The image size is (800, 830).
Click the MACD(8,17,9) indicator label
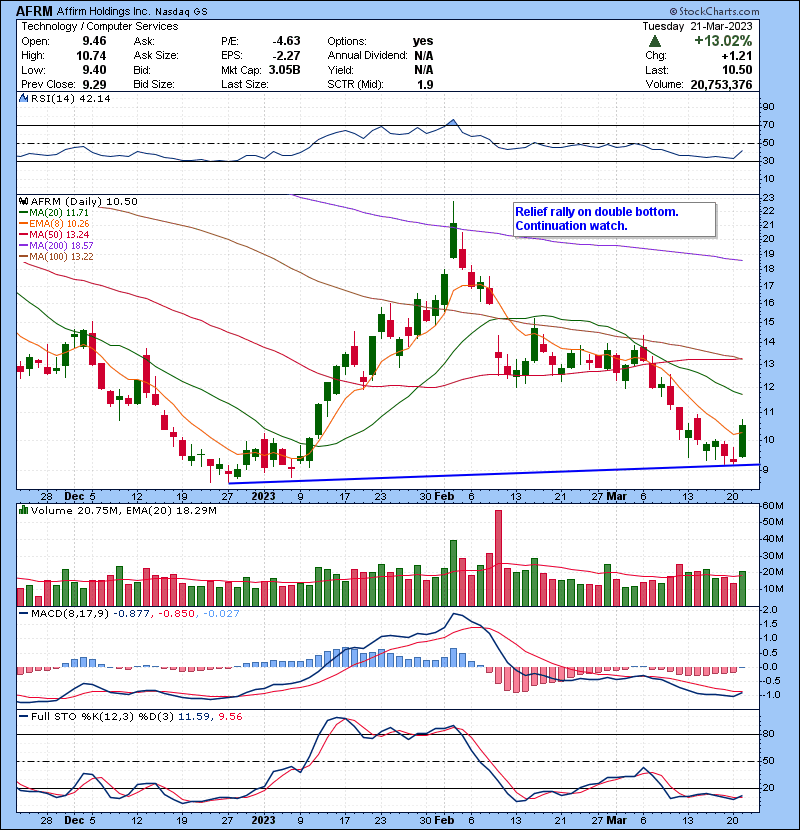(x=70, y=614)
